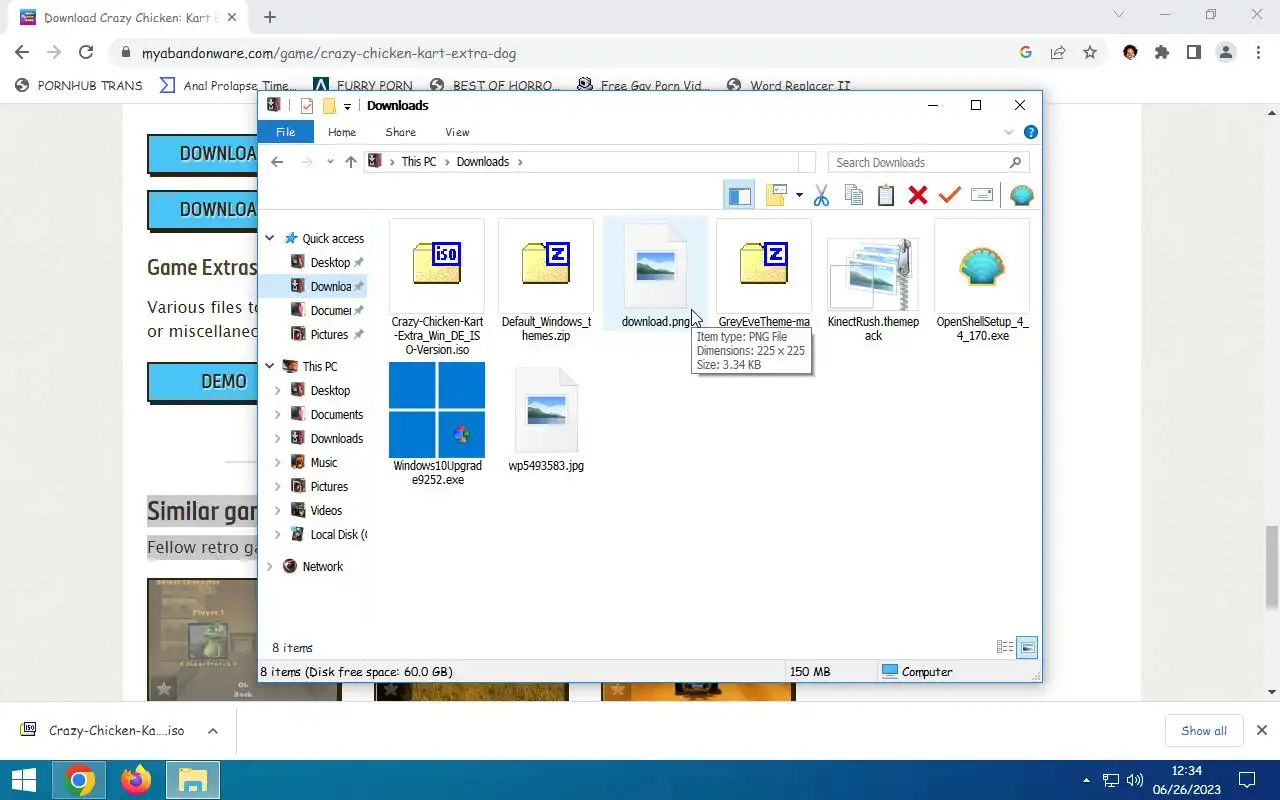Click Chrome Share page icon
This screenshot has height=800, width=1280.
point(1058,53)
